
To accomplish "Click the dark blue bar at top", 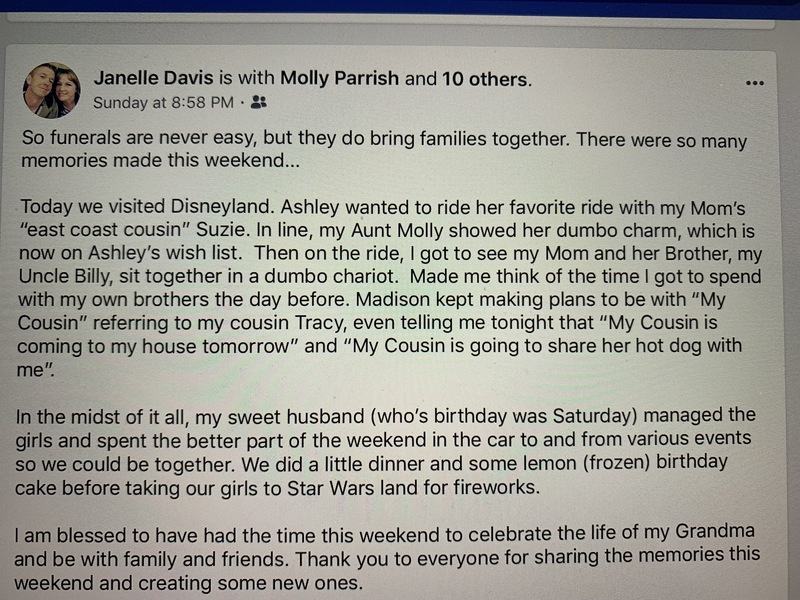I will pyautogui.click(x=400, y=8).
